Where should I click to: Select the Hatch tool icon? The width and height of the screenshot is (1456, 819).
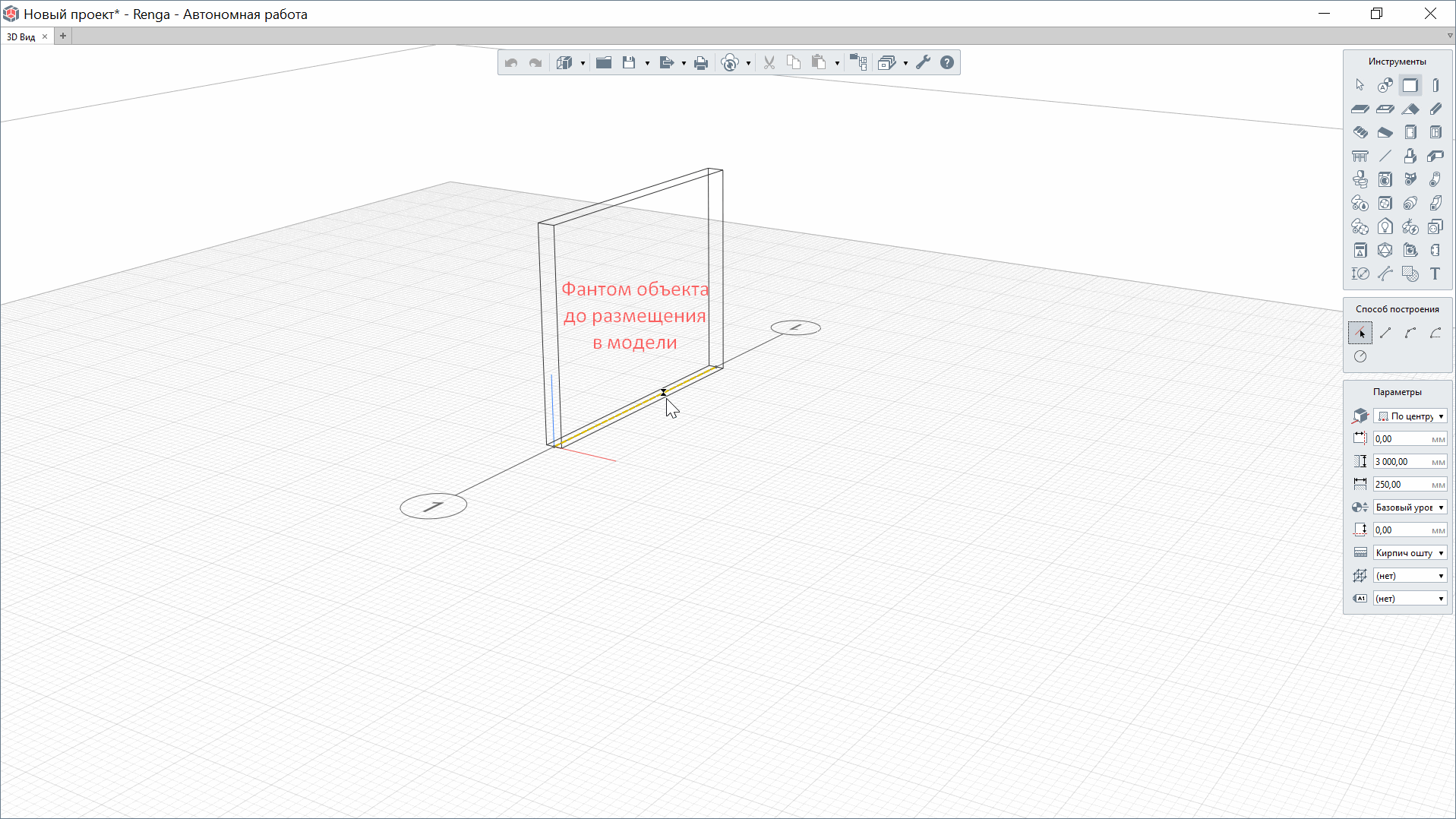1410,274
